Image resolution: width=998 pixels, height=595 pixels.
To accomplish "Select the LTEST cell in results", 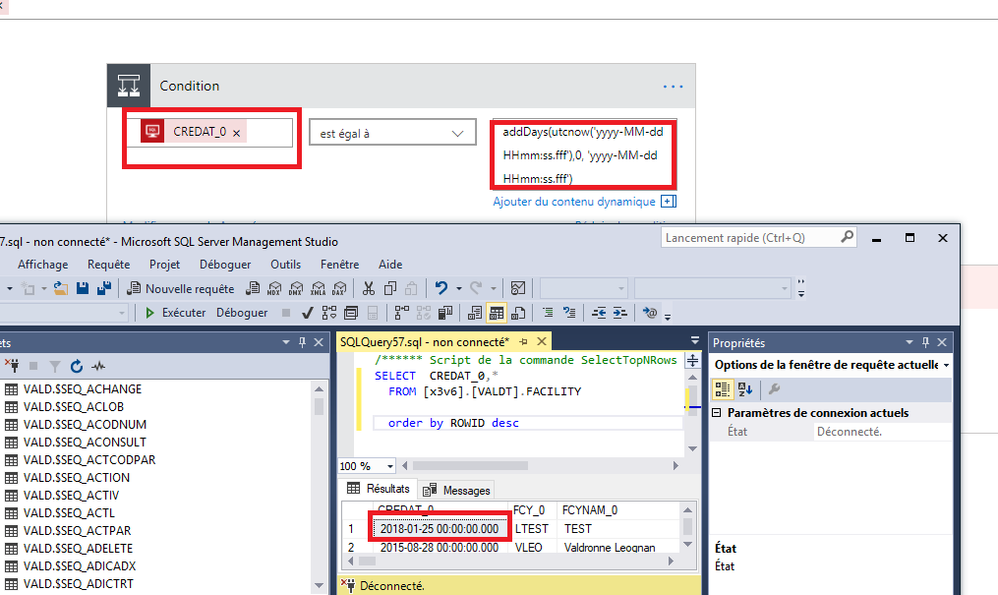I will [531, 529].
